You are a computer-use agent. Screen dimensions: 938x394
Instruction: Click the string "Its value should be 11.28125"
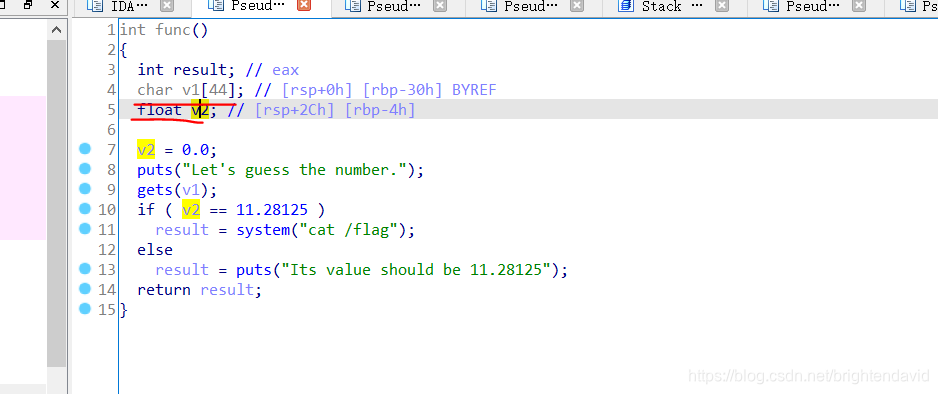[415, 270]
